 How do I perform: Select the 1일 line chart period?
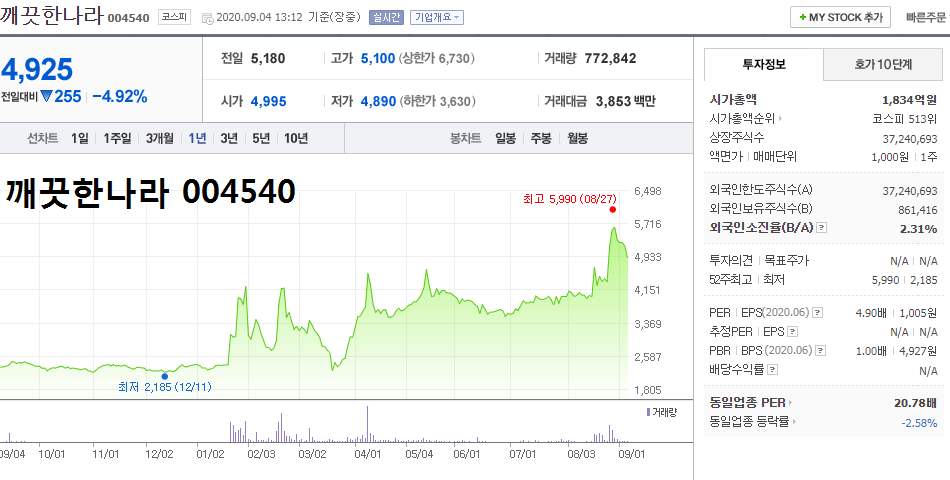[79, 138]
